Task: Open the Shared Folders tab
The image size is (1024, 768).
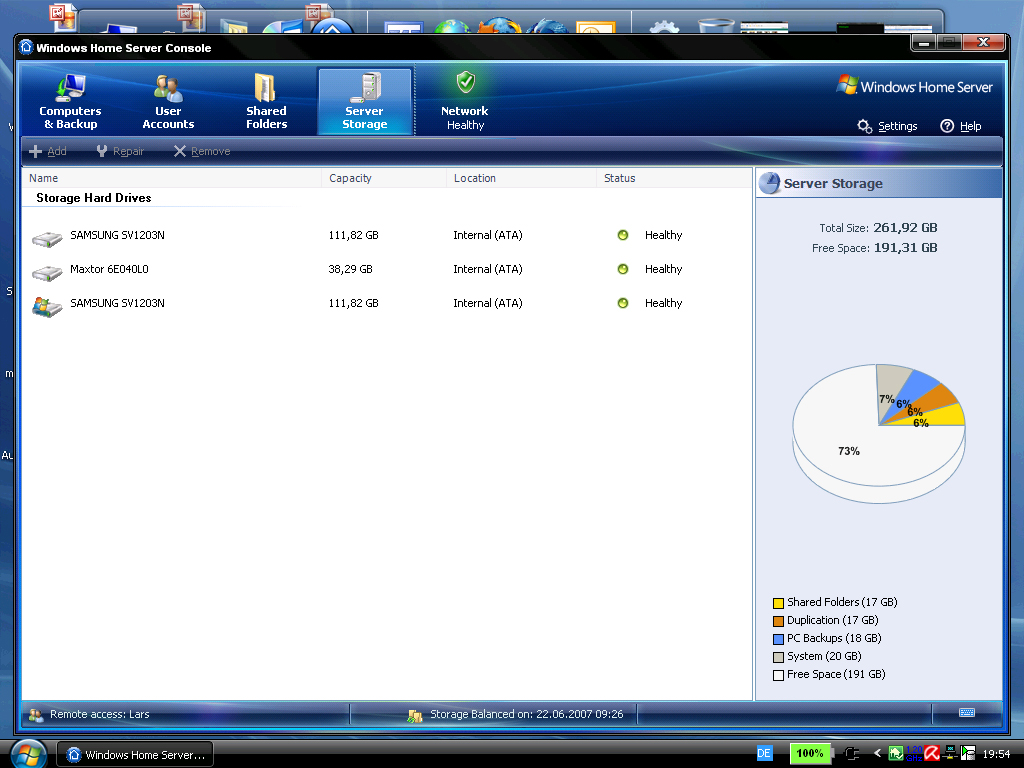Action: pos(266,102)
